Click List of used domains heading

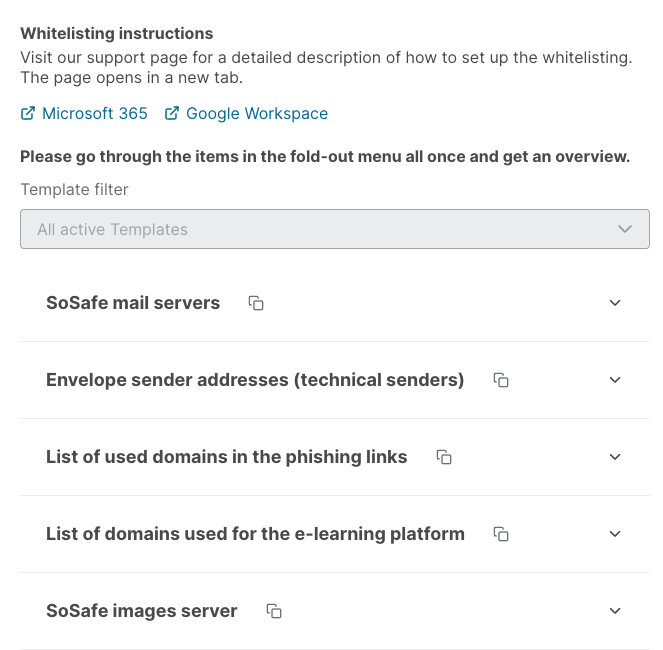click(226, 457)
